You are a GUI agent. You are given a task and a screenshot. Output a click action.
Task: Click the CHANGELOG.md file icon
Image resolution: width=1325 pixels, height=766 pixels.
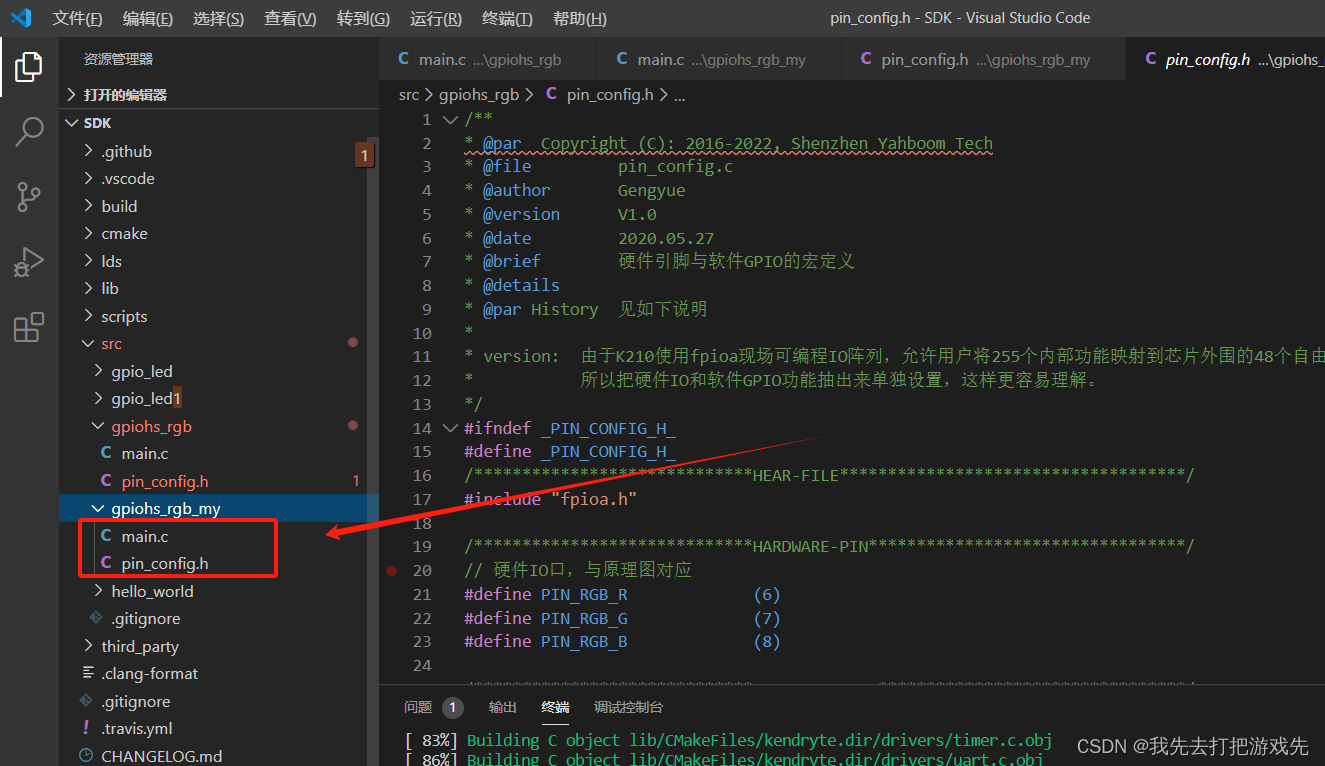(x=86, y=756)
